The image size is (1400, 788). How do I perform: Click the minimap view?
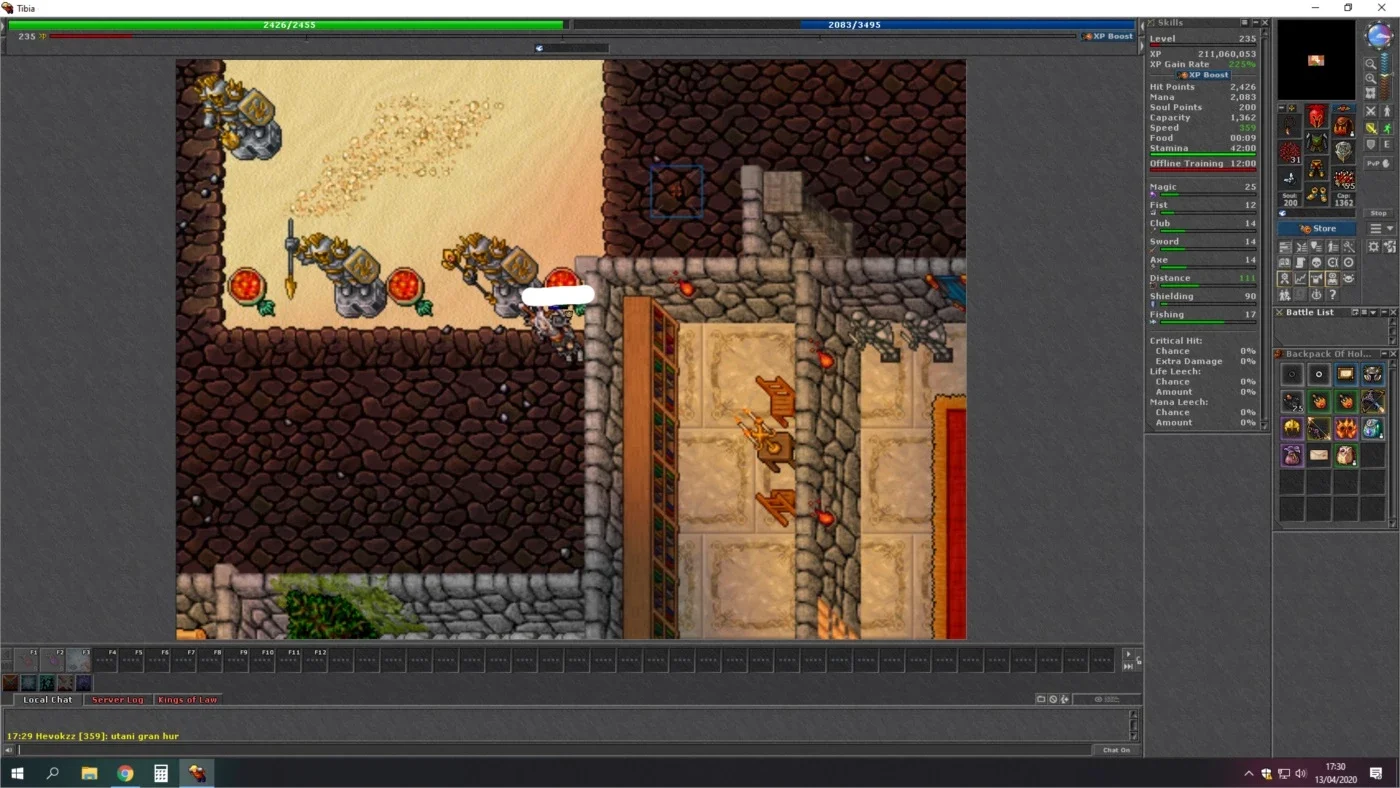coord(1316,60)
